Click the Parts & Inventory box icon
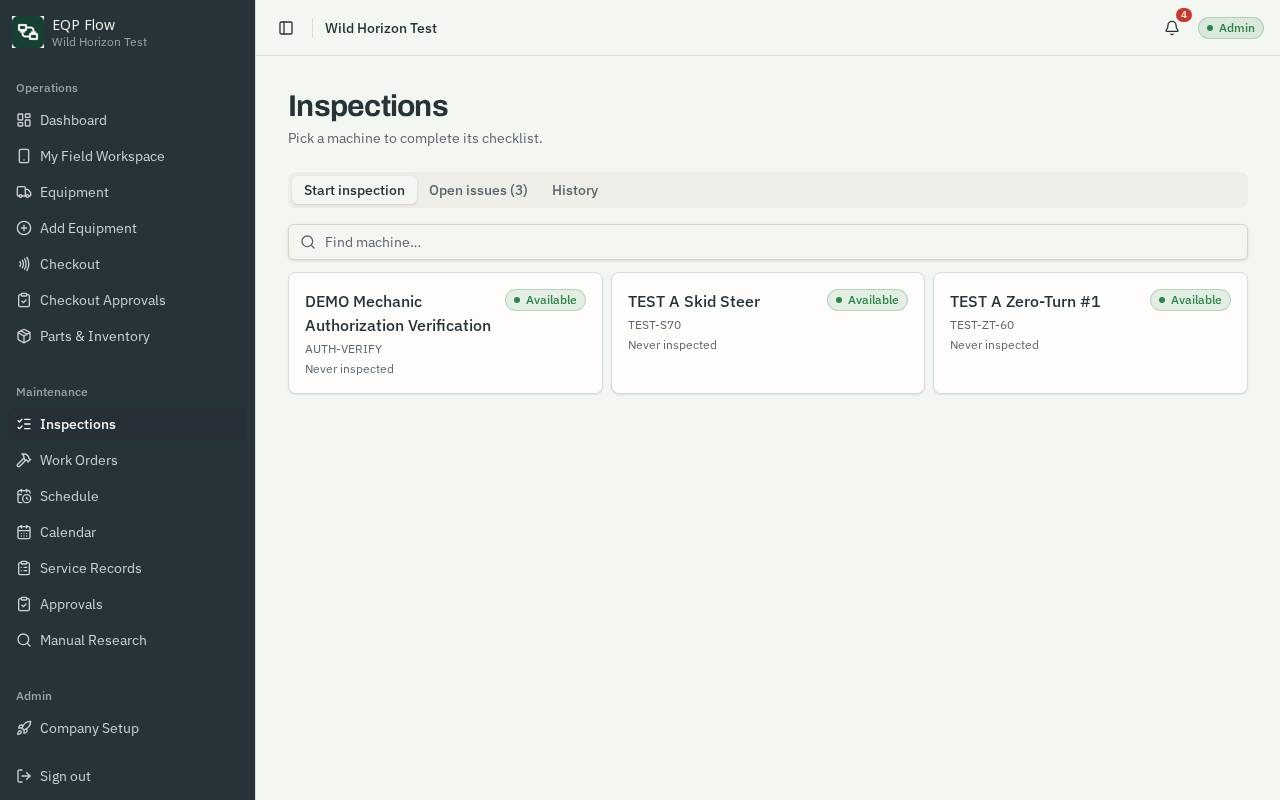This screenshot has width=1280, height=800. (x=24, y=336)
